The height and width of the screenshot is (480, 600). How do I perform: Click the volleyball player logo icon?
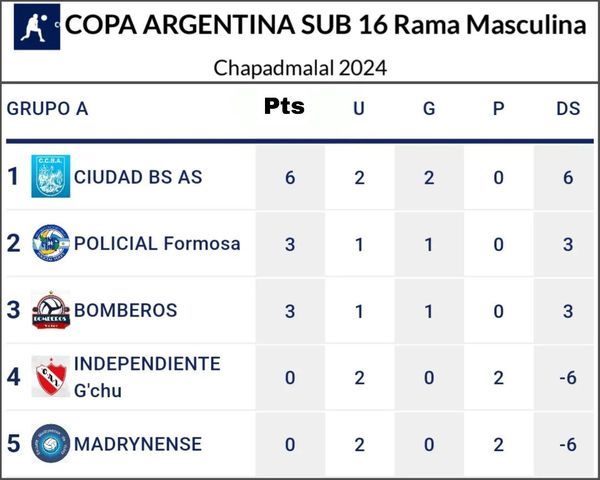coord(37,26)
